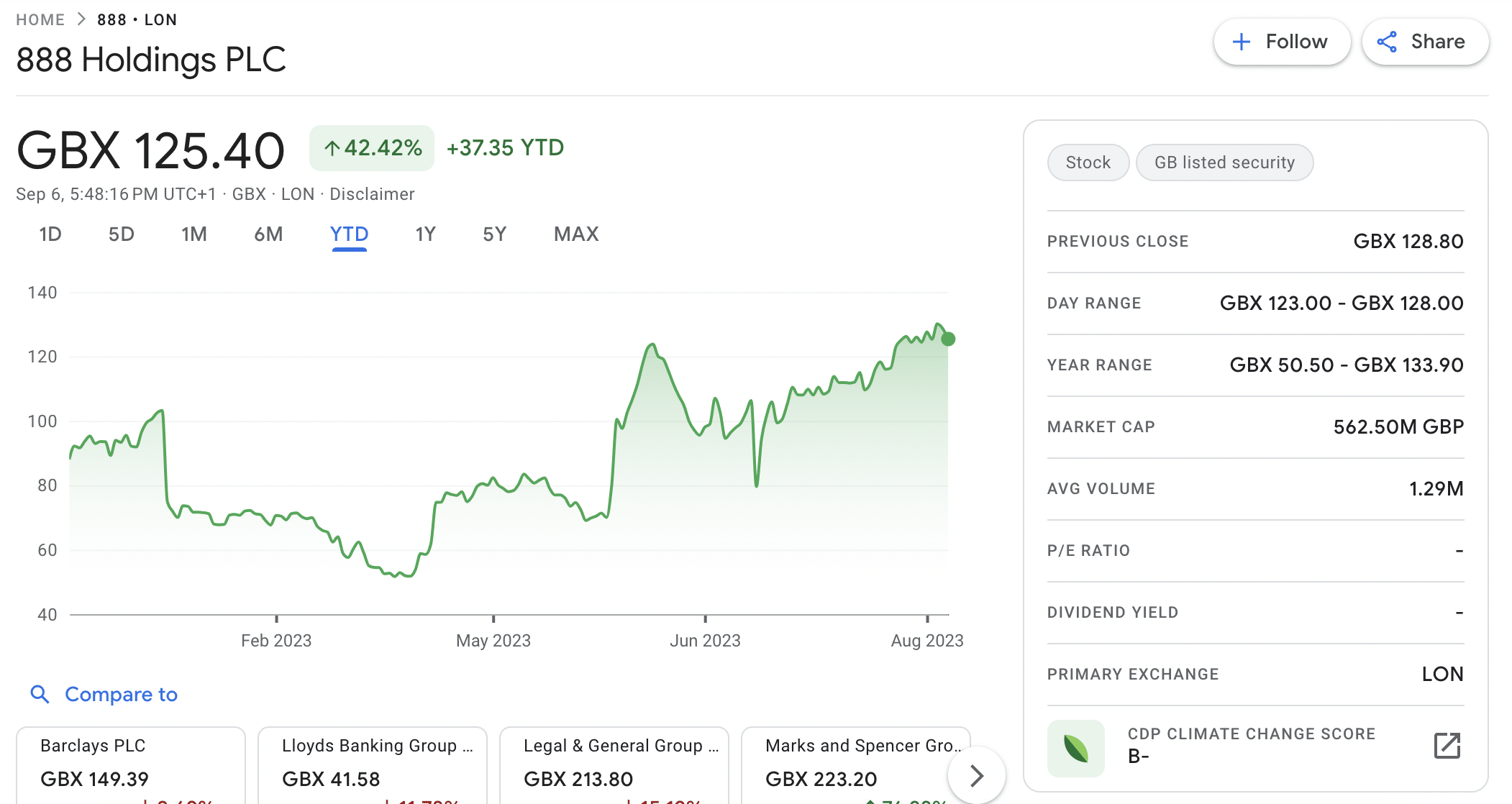Click the Feb 2023 axis label
This screenshot has width=1512, height=804.
coord(276,640)
